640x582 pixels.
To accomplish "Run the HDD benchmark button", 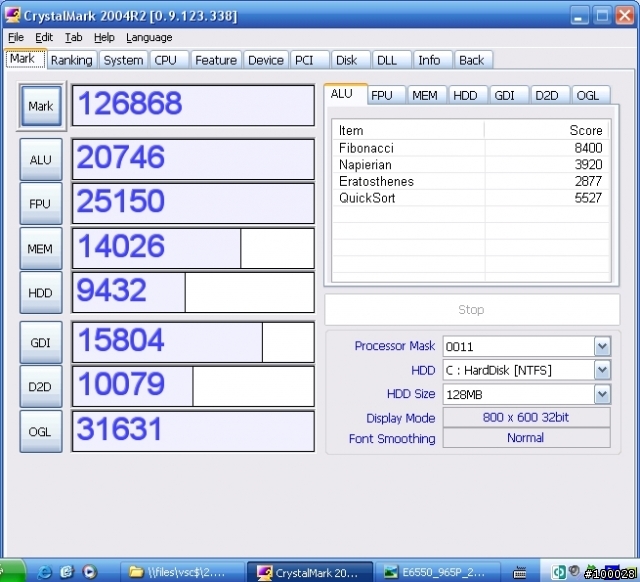I will pos(41,293).
